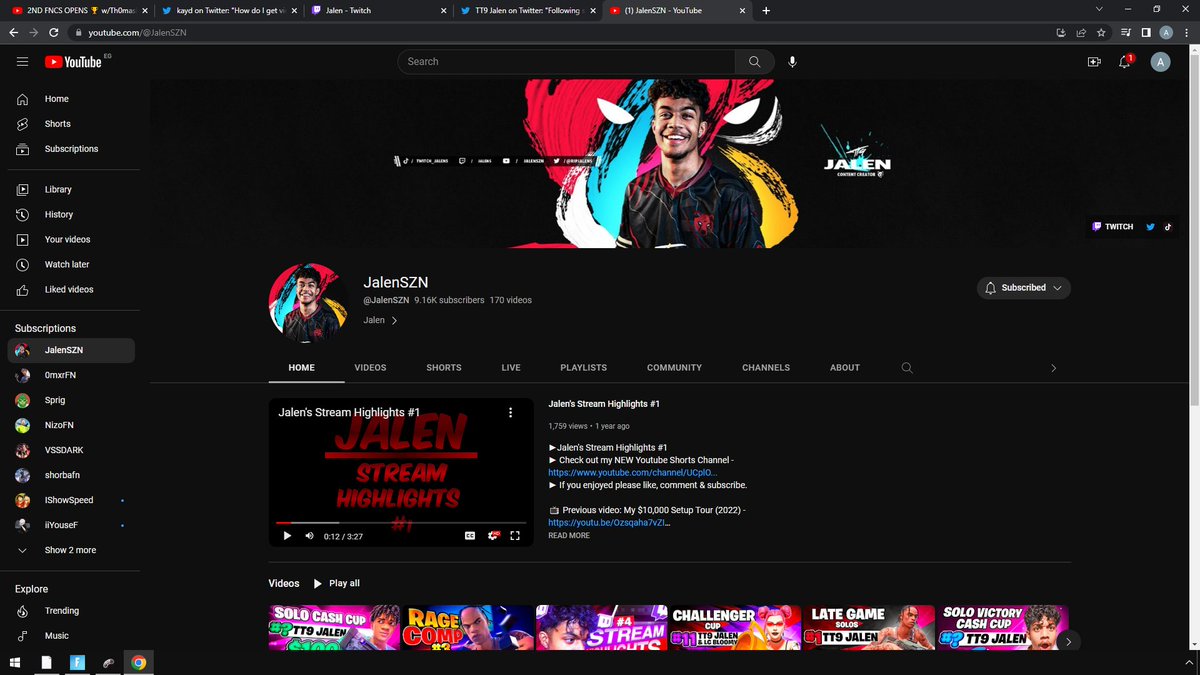Reload the page in browser
Viewport: 1200px width, 675px height.
point(55,32)
